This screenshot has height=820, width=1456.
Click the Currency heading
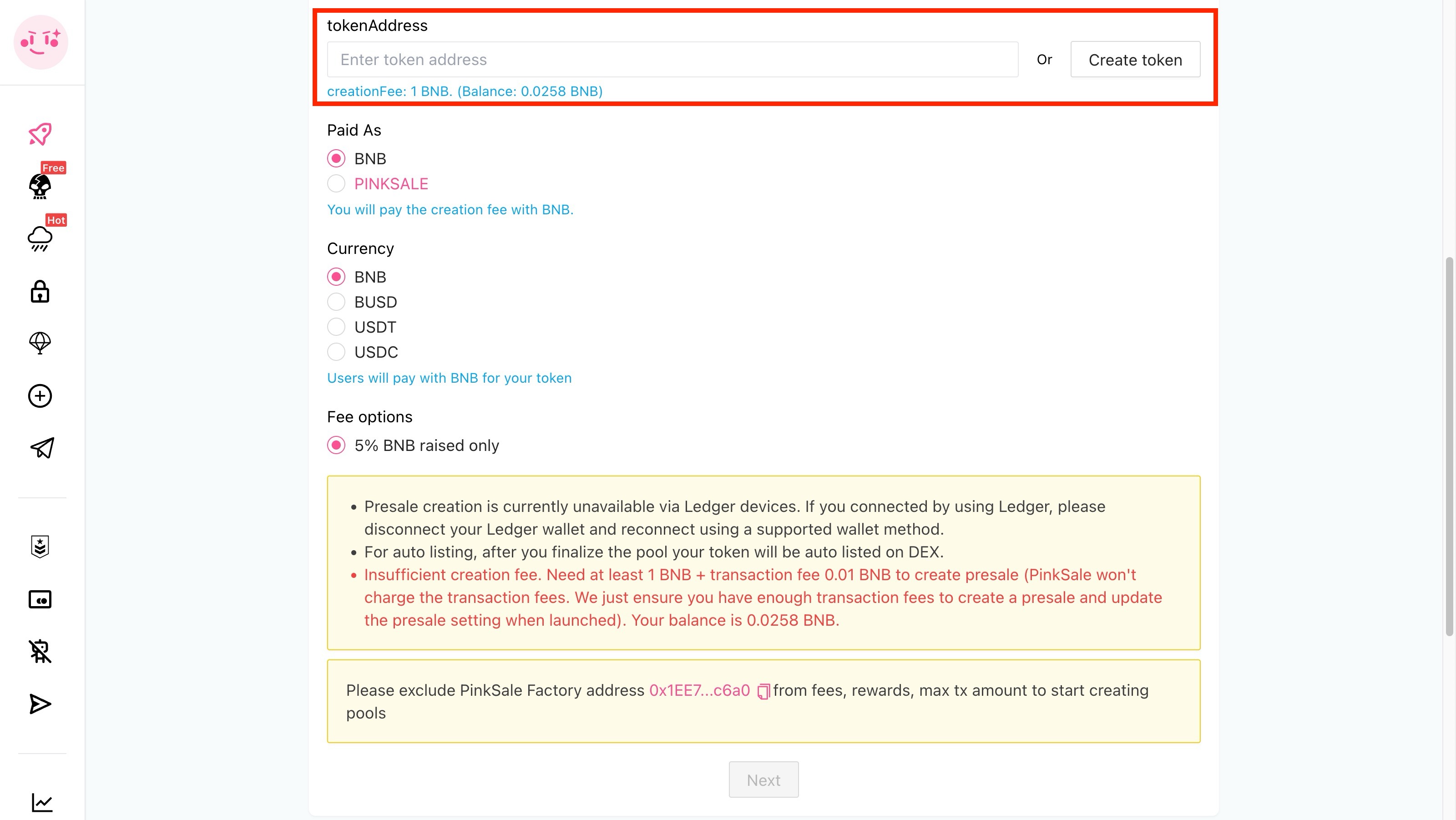(x=360, y=248)
